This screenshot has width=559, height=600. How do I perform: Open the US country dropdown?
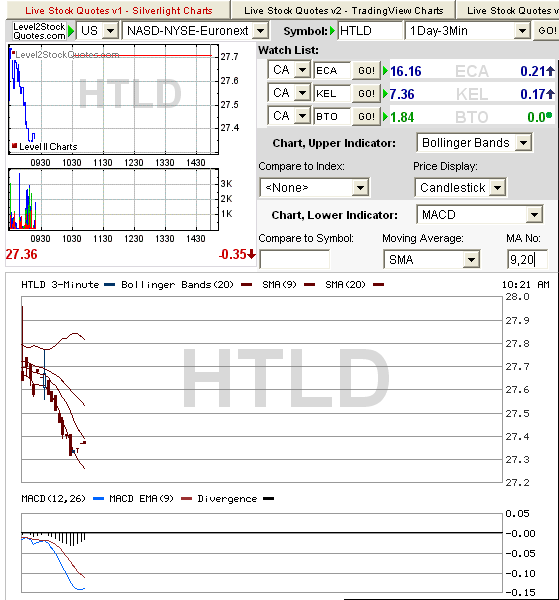pos(97,31)
